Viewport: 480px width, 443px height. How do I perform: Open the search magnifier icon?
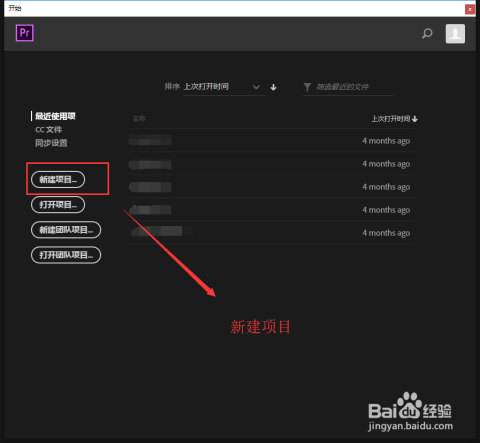(x=427, y=34)
